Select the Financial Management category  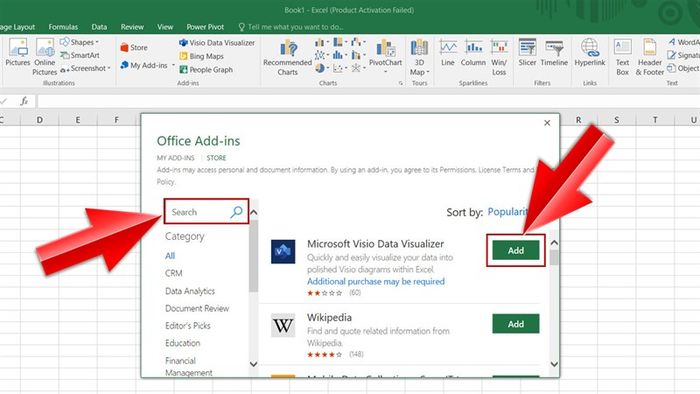tap(188, 366)
